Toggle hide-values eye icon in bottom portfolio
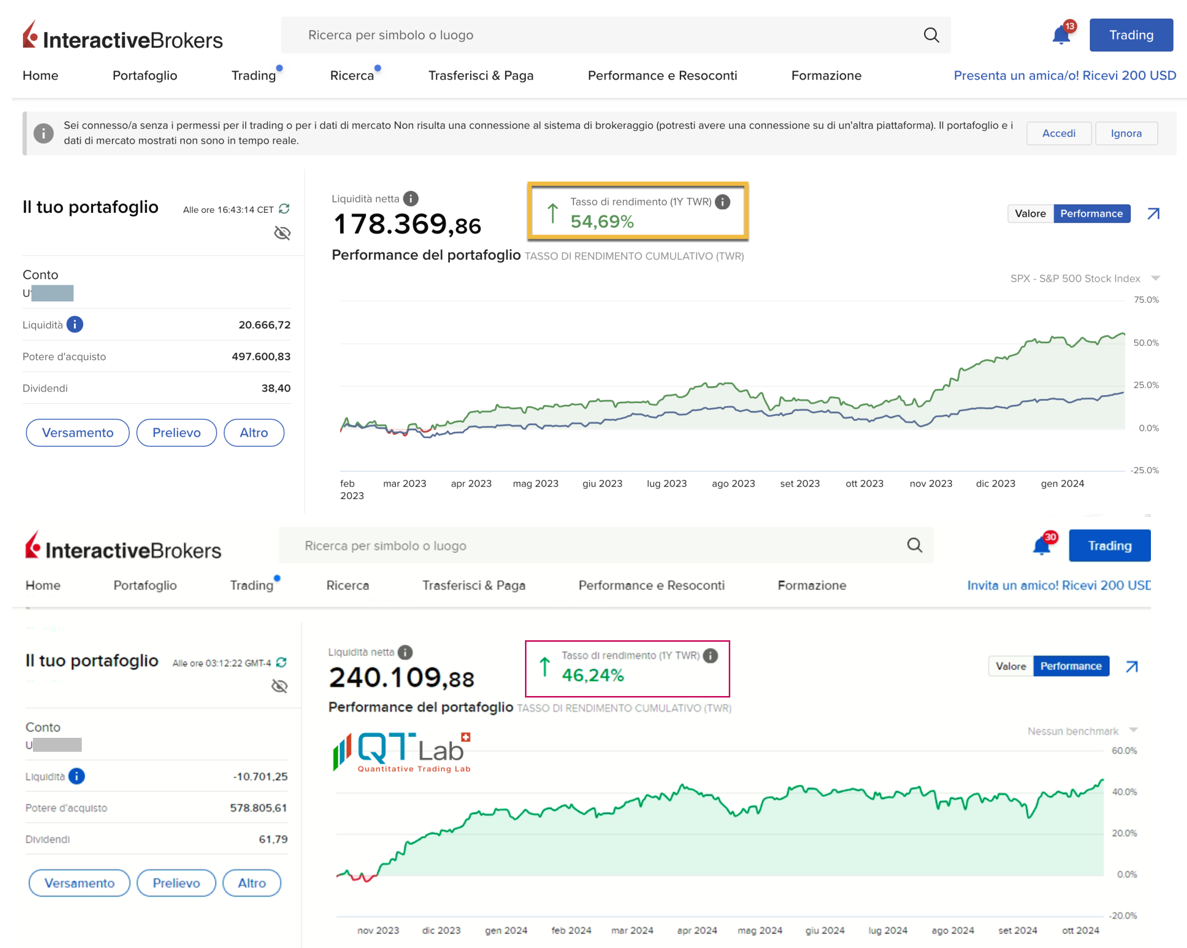Screen dimensions: 1187x948 [280, 687]
